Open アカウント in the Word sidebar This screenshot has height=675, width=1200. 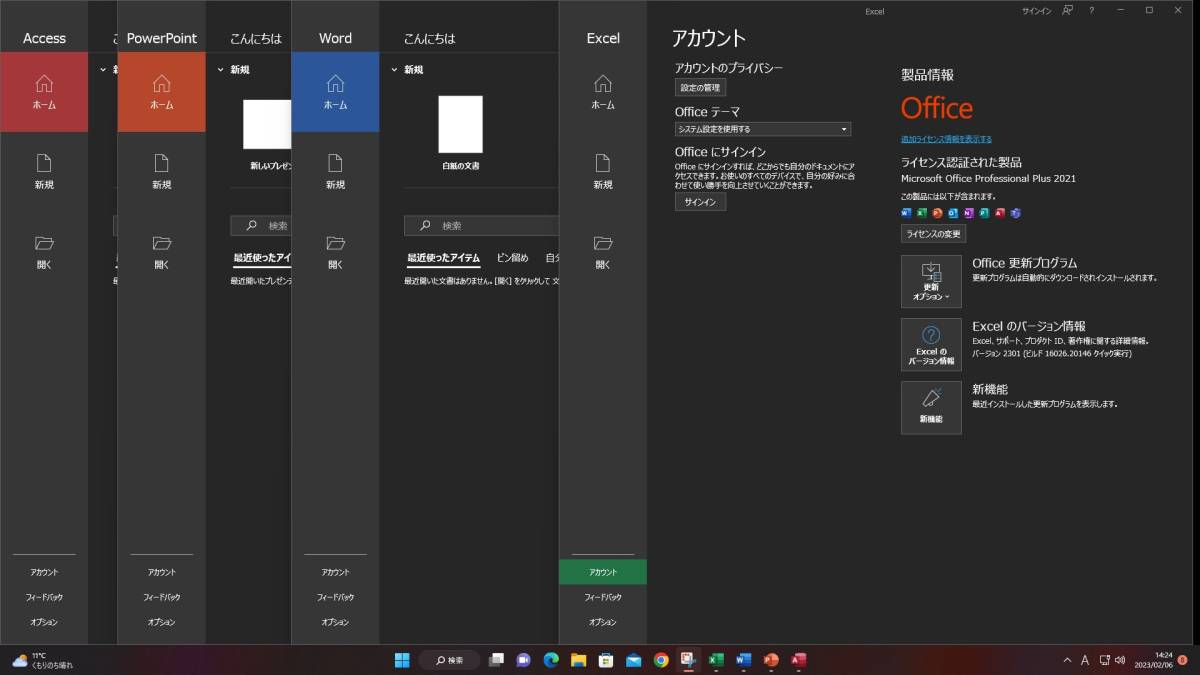point(335,572)
